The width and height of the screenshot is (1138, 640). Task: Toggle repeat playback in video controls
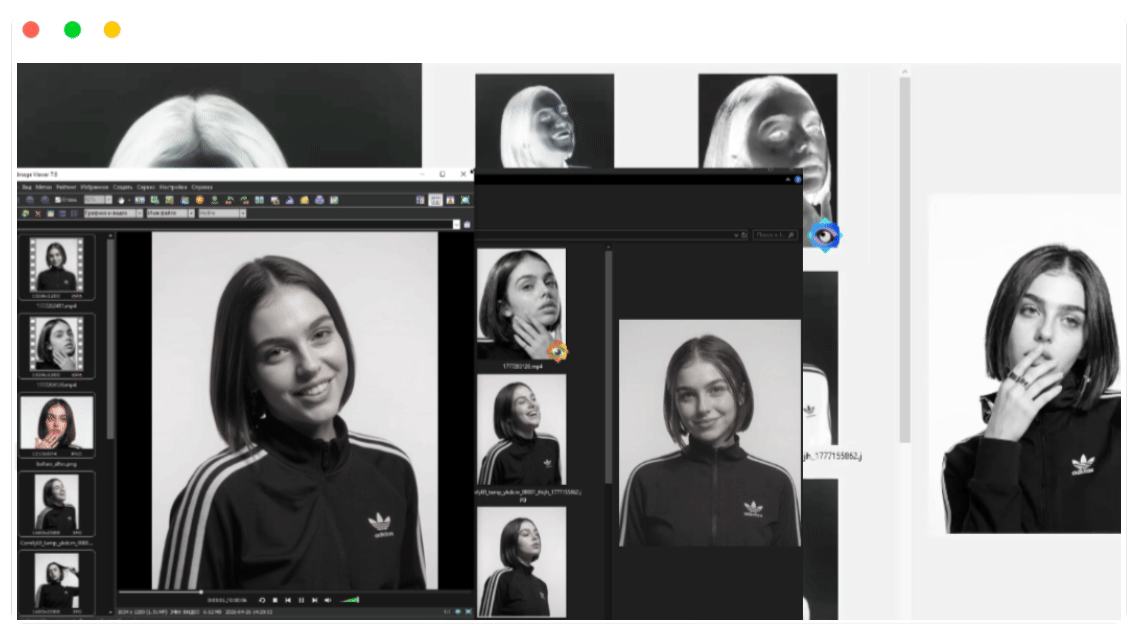pos(262,600)
